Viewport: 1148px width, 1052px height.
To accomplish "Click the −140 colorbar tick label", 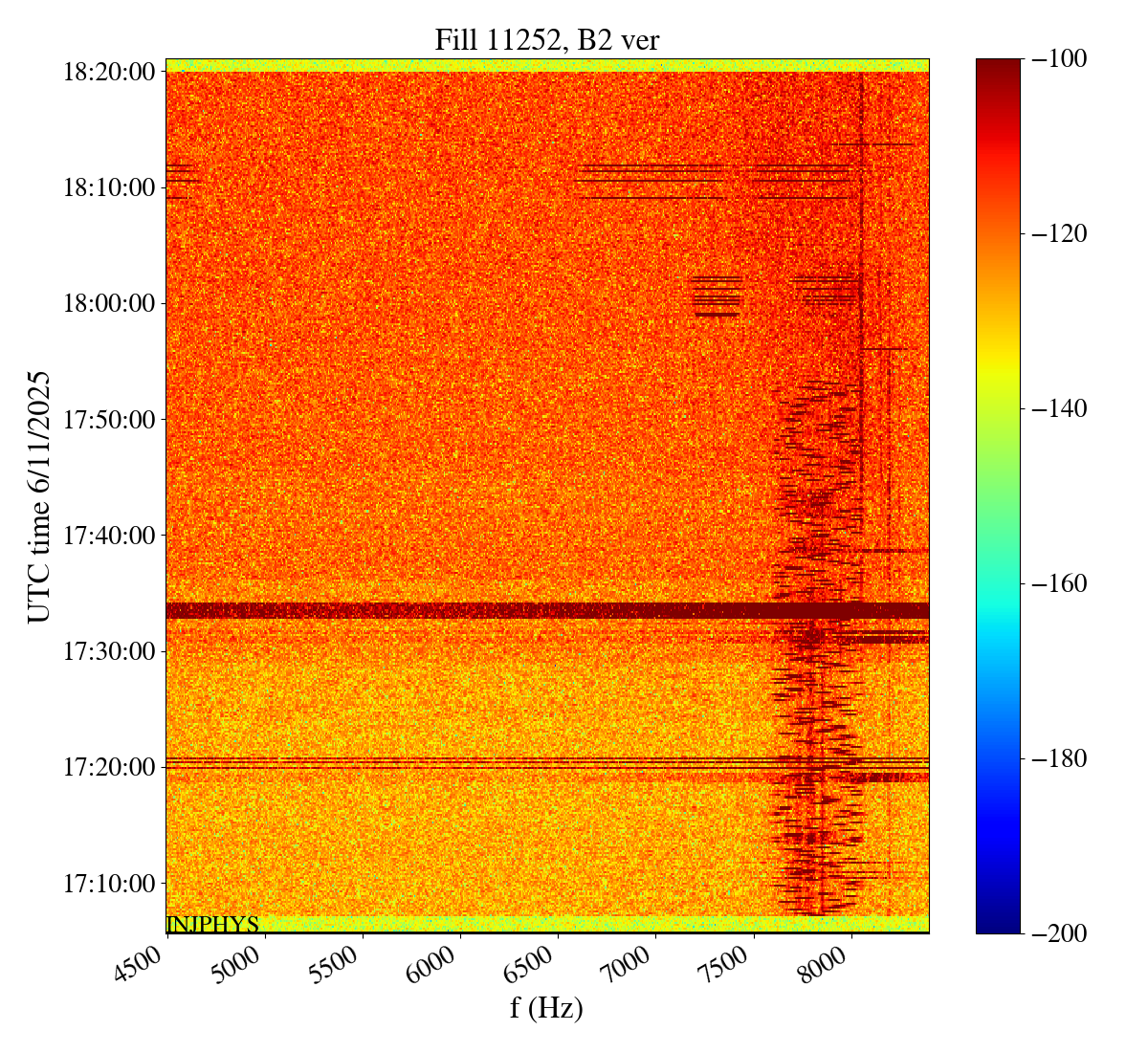I will [1051, 409].
